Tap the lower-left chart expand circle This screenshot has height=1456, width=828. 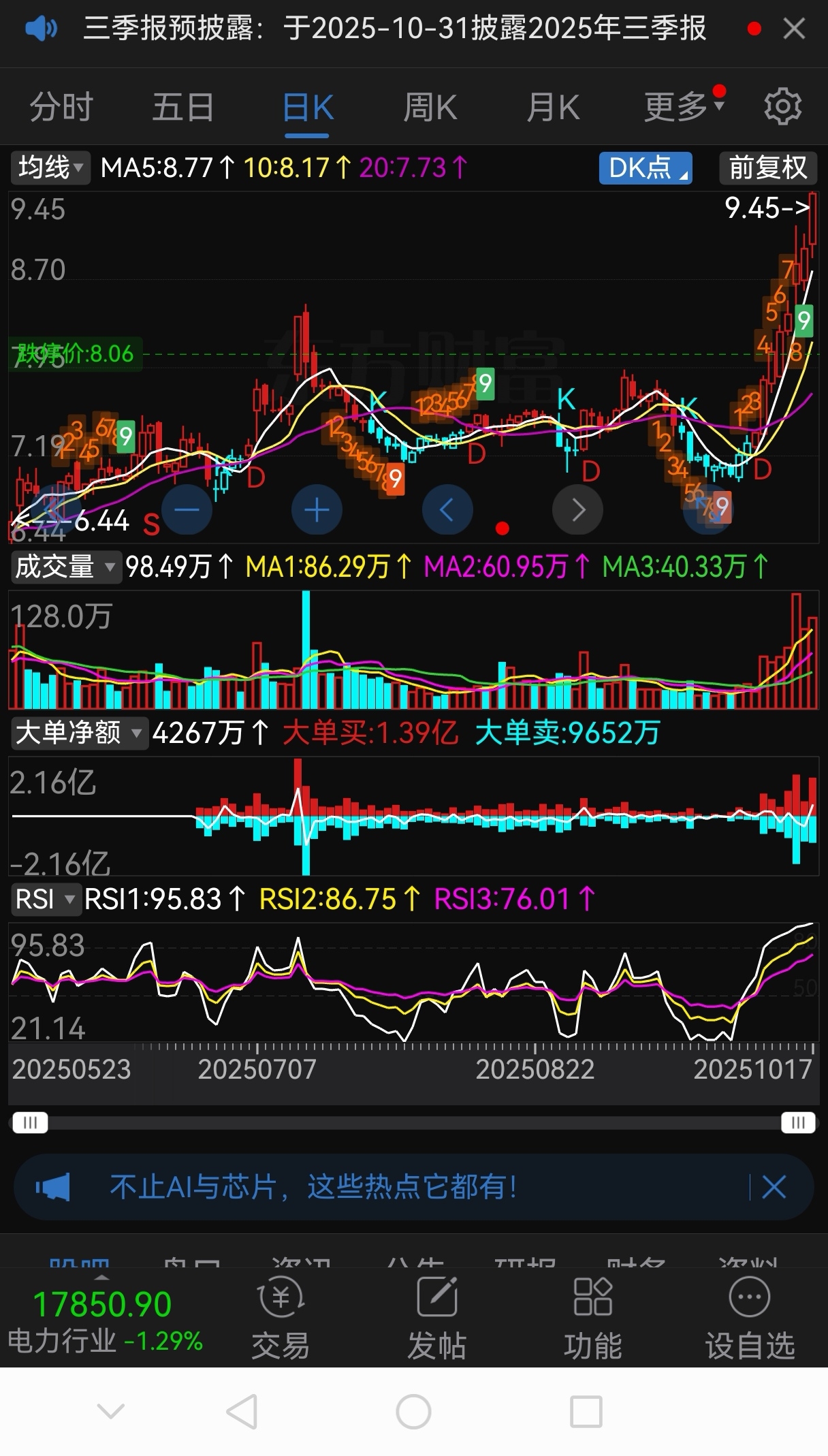pos(56,509)
